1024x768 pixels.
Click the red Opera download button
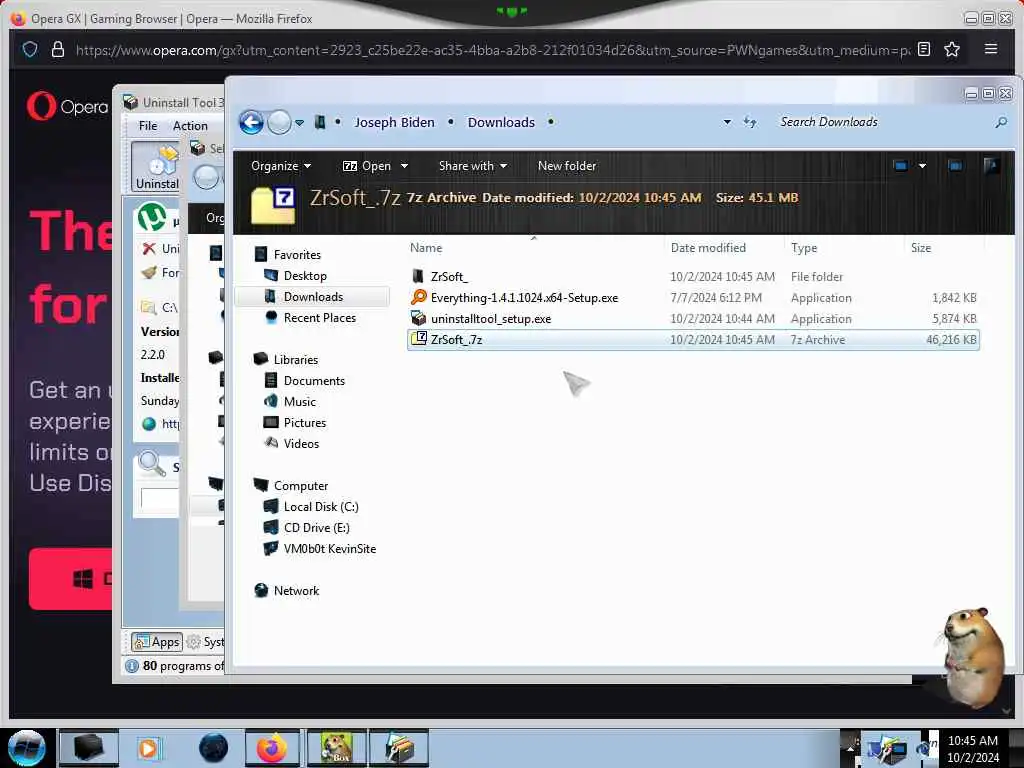click(x=71, y=579)
